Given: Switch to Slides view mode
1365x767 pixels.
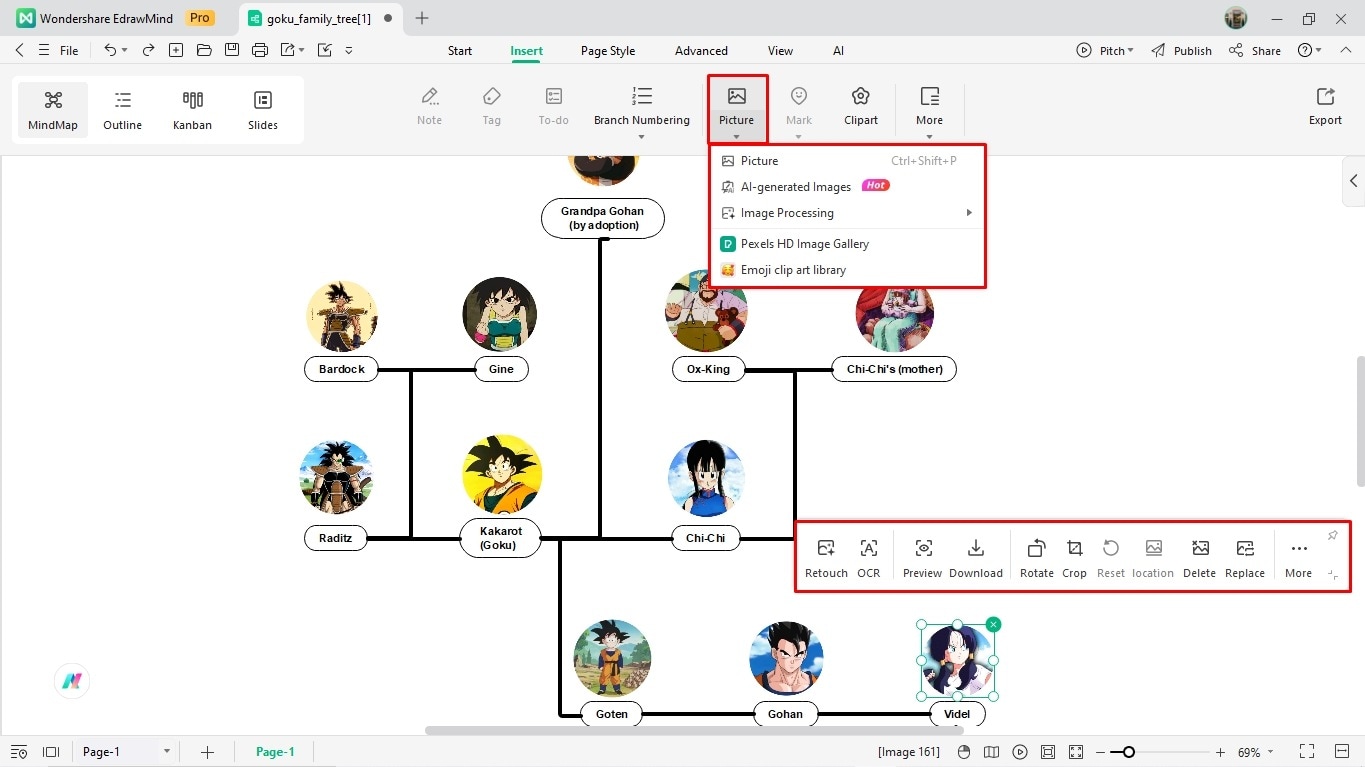Looking at the screenshot, I should [263, 110].
